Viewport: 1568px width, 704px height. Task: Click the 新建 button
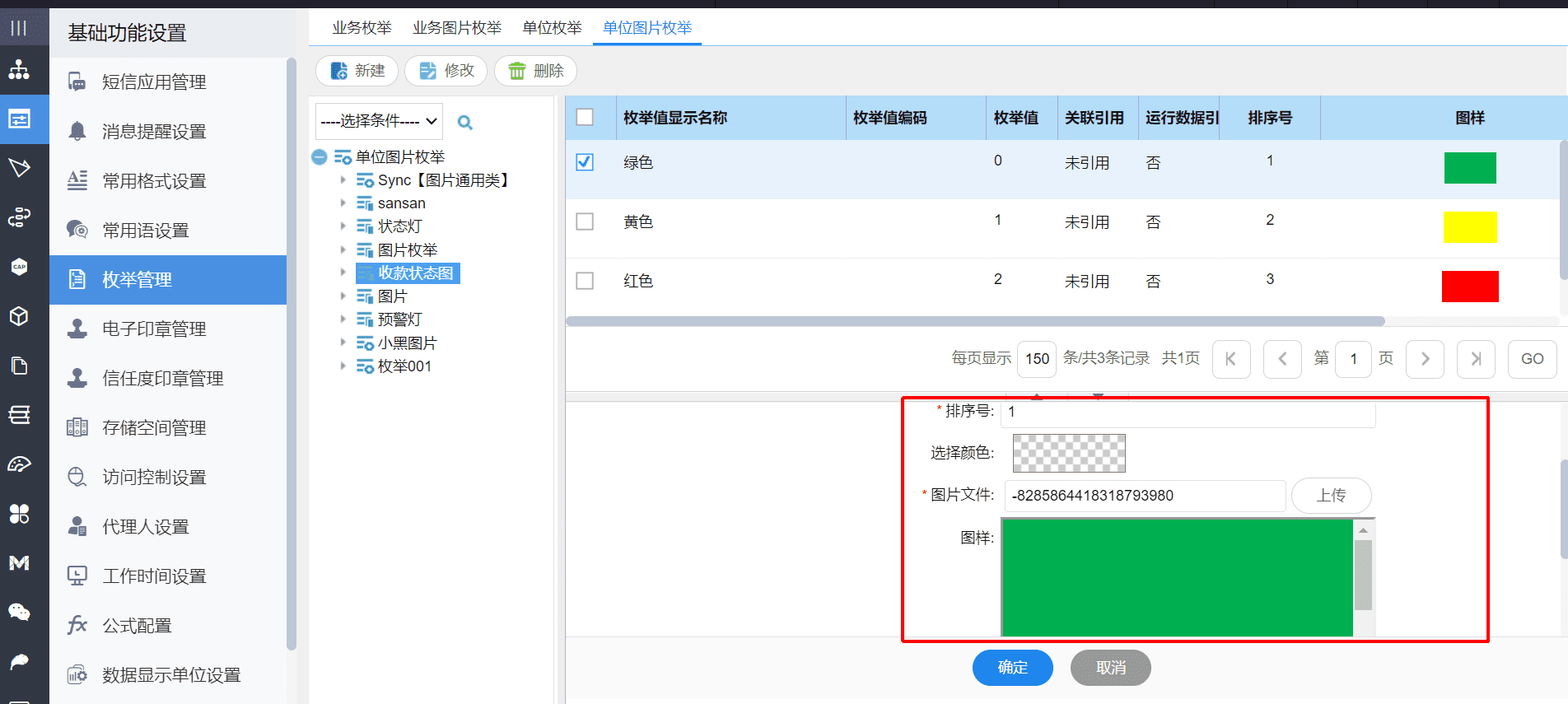pyautogui.click(x=357, y=71)
